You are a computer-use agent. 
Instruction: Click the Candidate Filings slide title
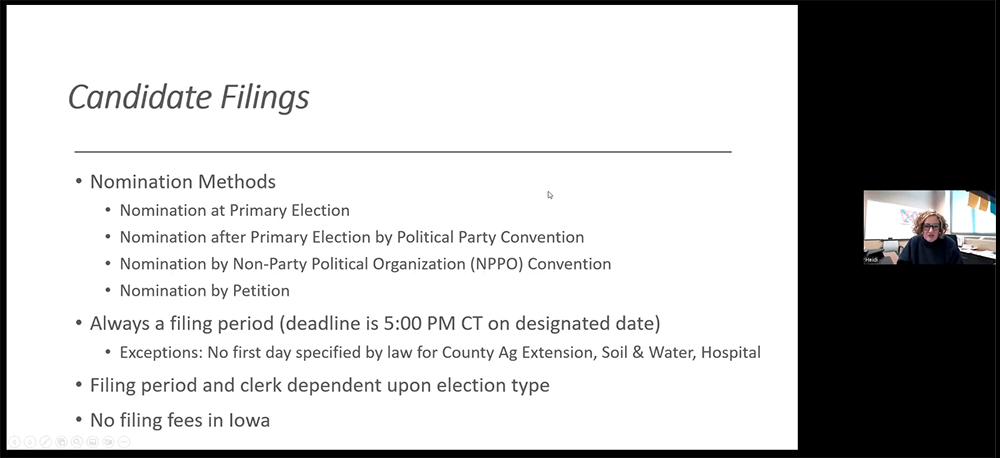pyautogui.click(x=189, y=97)
